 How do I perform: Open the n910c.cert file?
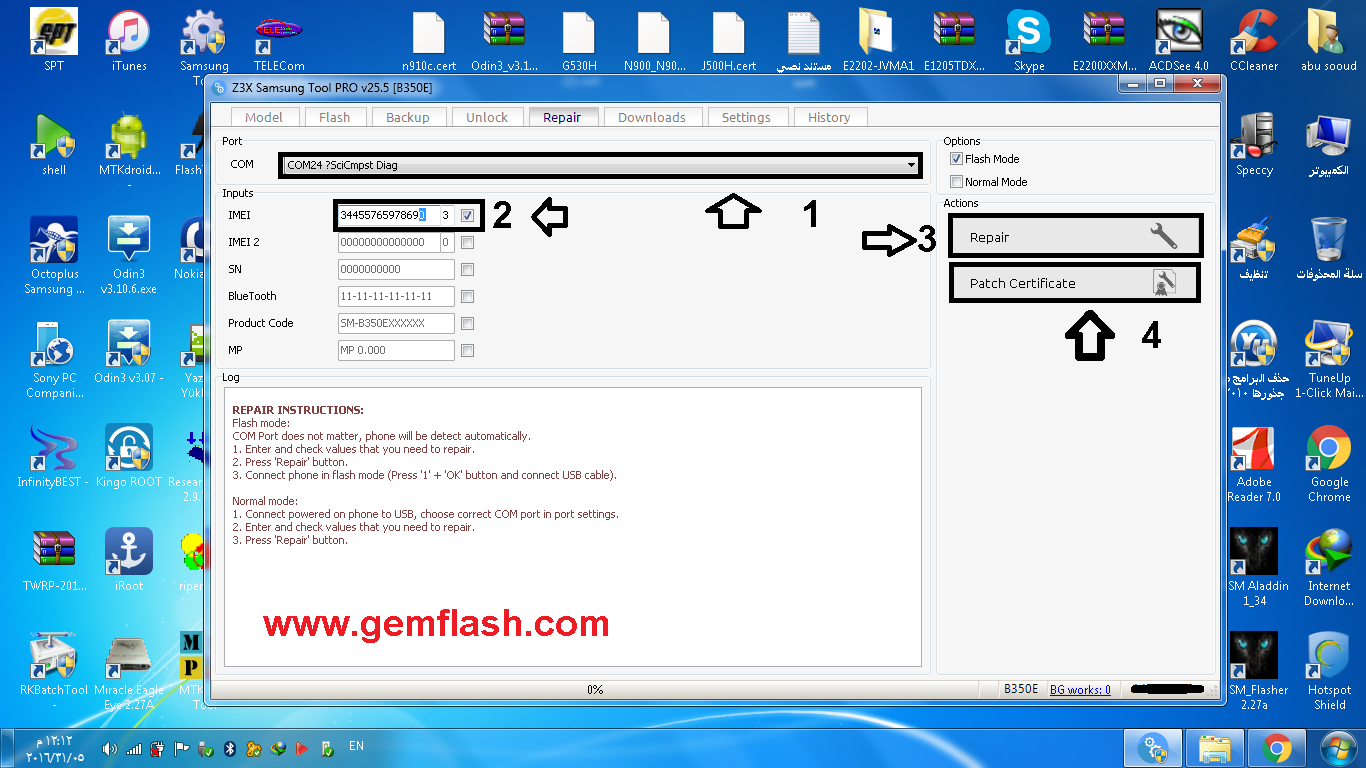pyautogui.click(x=429, y=40)
